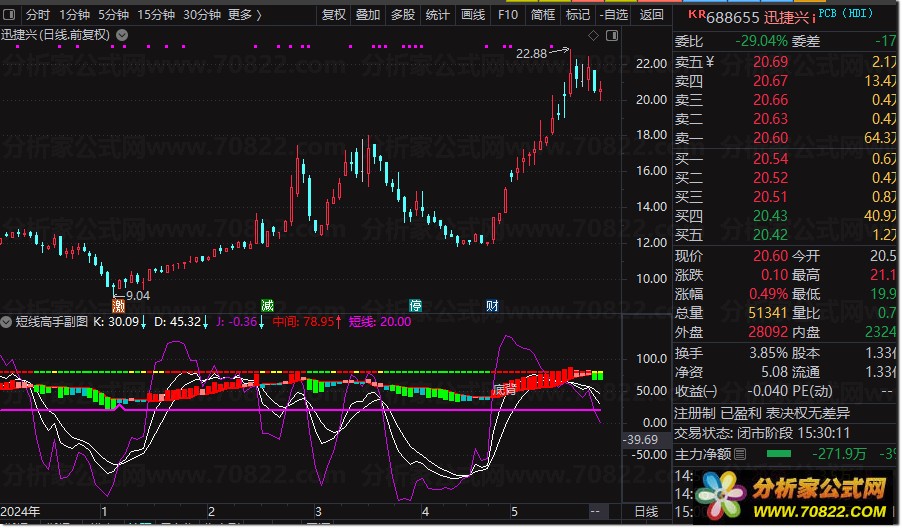
Task: Click month marker 3 on the time axis
Action: pos(318,511)
